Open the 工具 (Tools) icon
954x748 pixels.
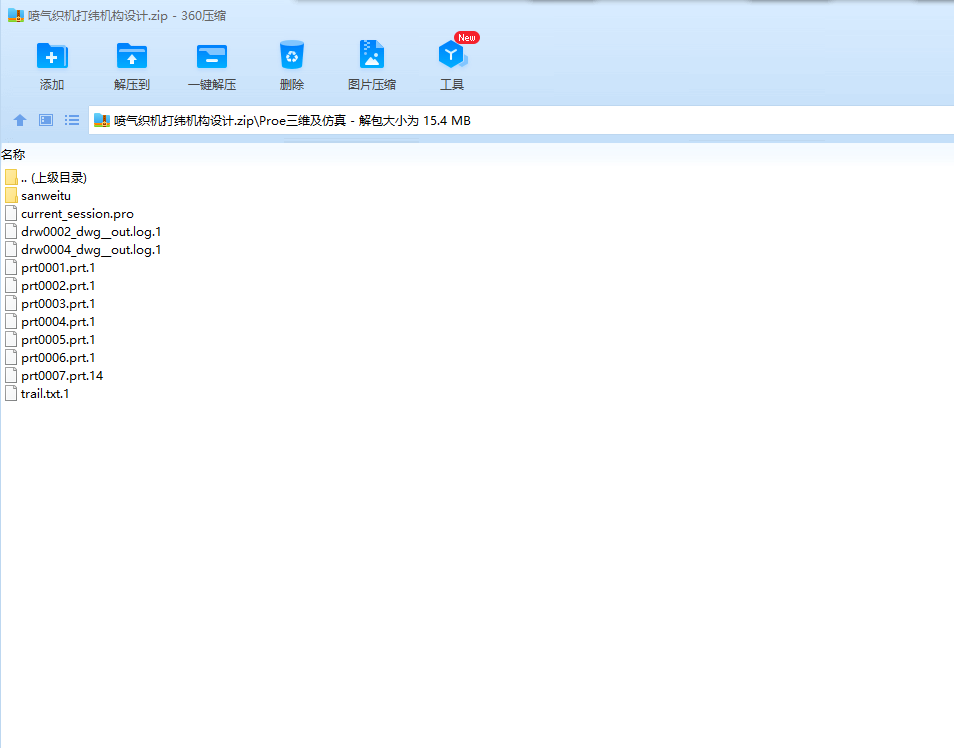click(x=451, y=55)
